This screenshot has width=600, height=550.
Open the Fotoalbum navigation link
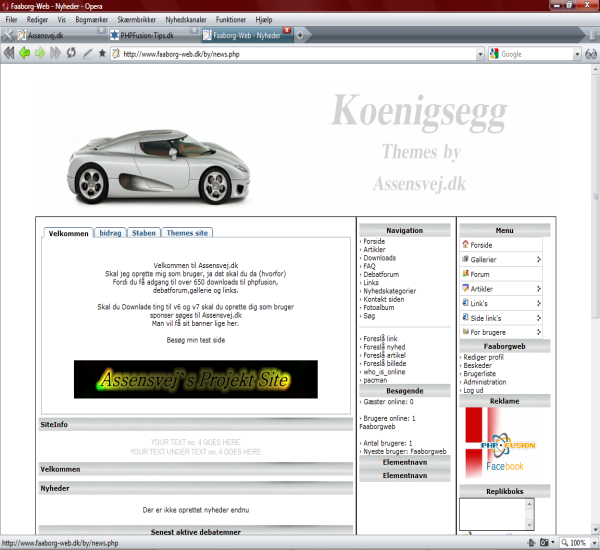[378, 307]
